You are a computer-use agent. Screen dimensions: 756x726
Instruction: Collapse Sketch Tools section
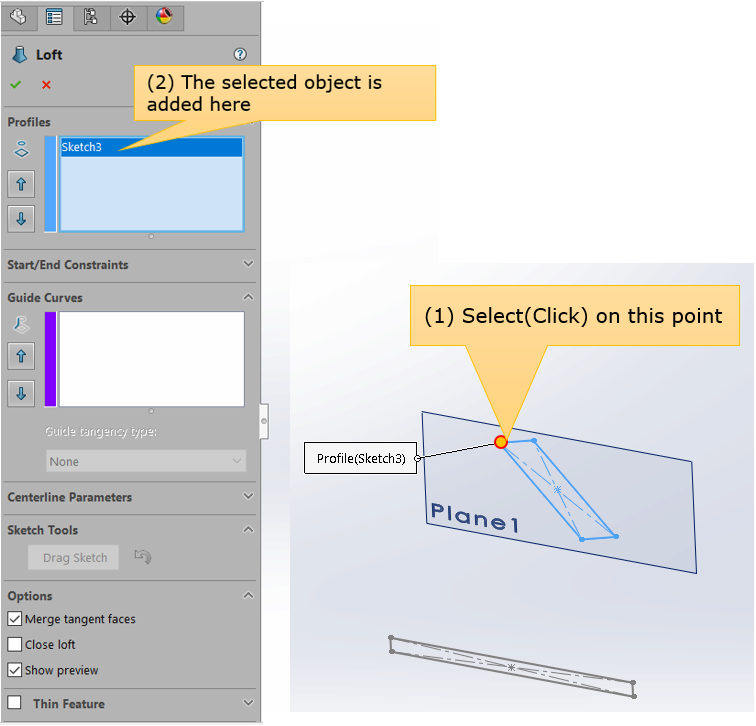248,529
